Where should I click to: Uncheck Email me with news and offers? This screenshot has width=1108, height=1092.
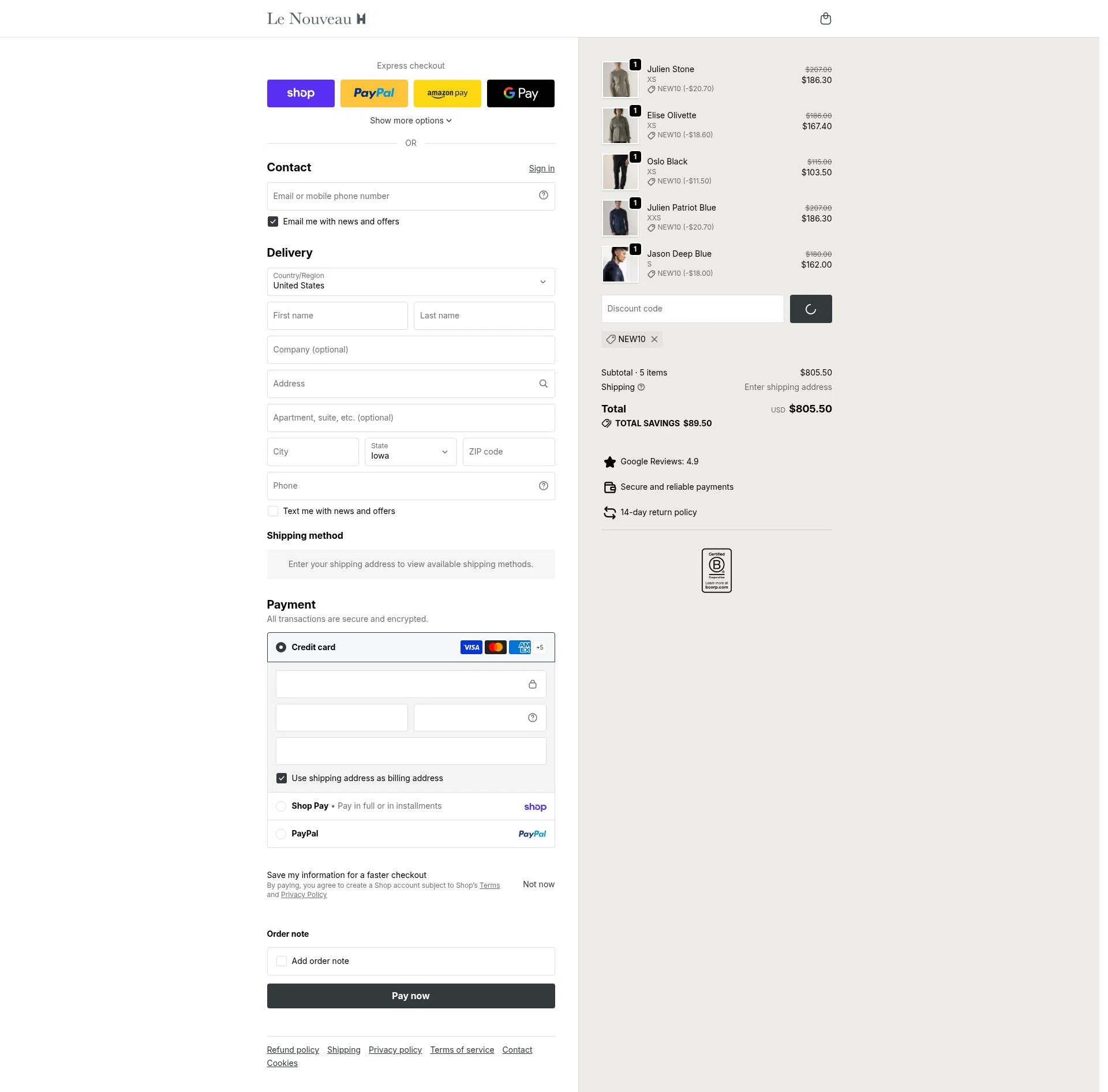273,222
